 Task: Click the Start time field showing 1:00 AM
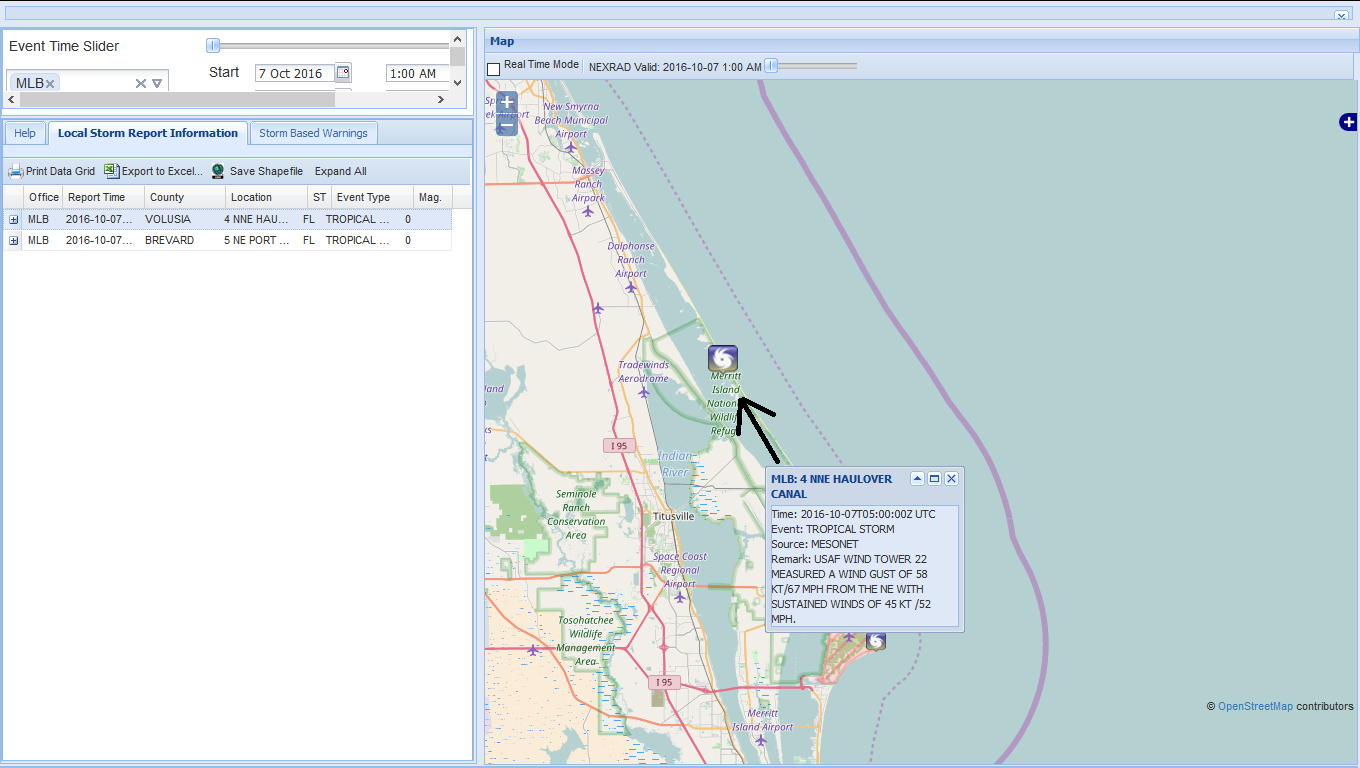point(413,73)
